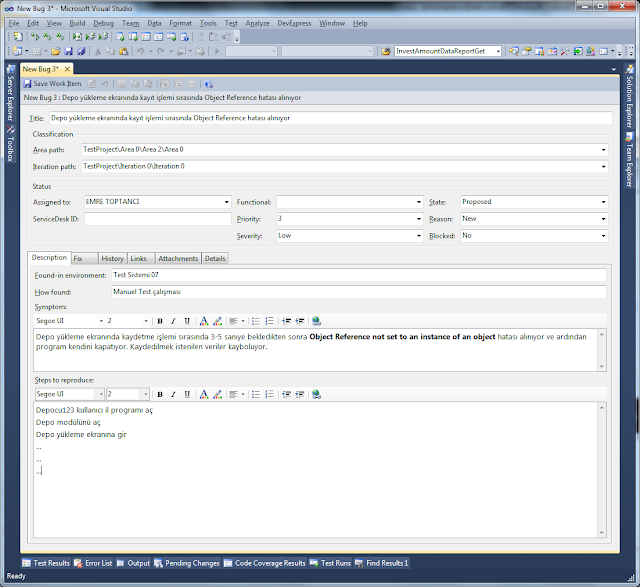Screen dimensions: 640x587
Task: Click bulleted list icon in Symptom toolbar
Action: (256, 321)
